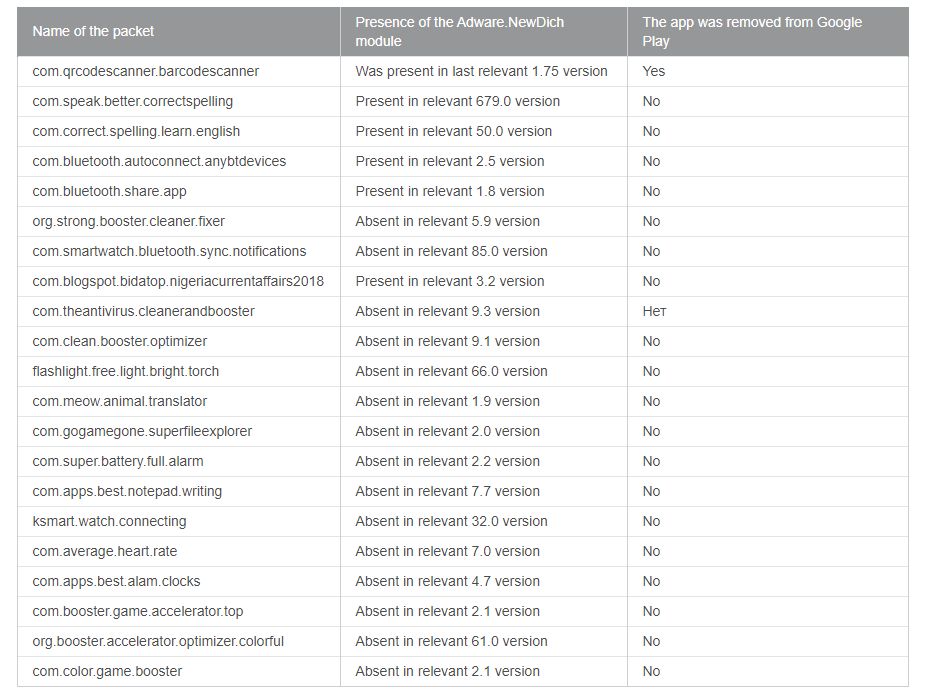Click the "Name of the packet" column header
Viewport: 925px width, 697px height.
point(93,31)
